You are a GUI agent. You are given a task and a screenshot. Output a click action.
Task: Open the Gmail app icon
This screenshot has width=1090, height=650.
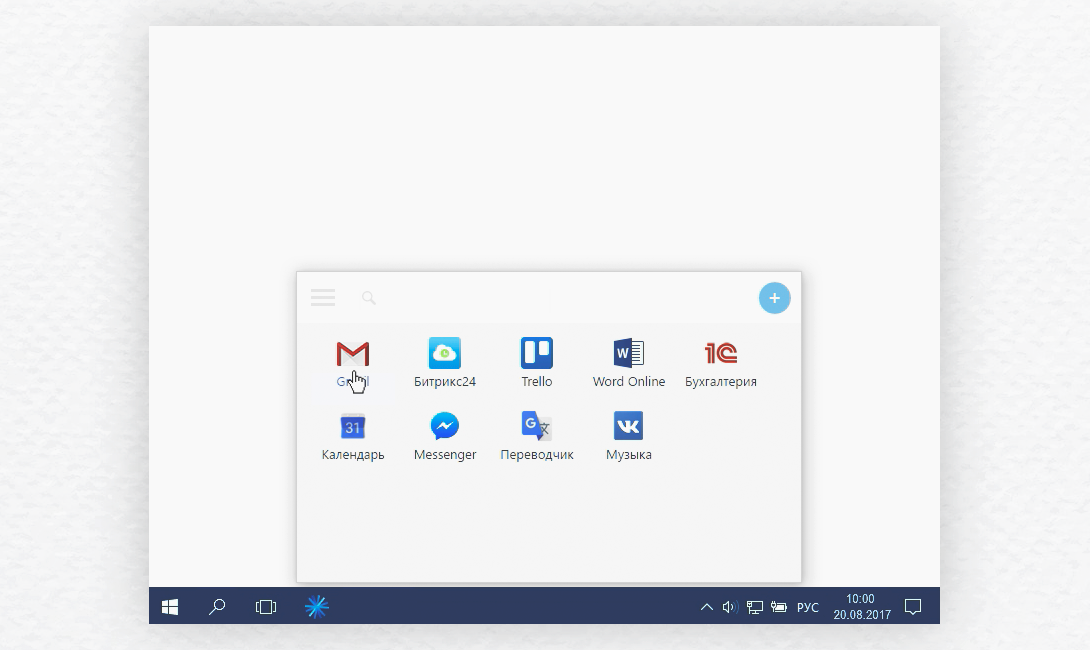(352, 354)
